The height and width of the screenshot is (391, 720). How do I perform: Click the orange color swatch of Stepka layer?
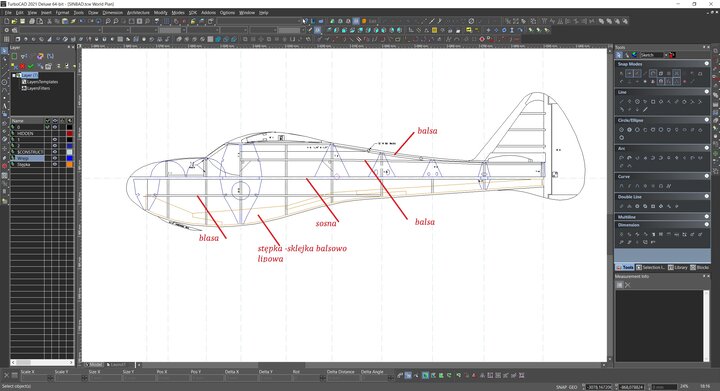click(69, 164)
